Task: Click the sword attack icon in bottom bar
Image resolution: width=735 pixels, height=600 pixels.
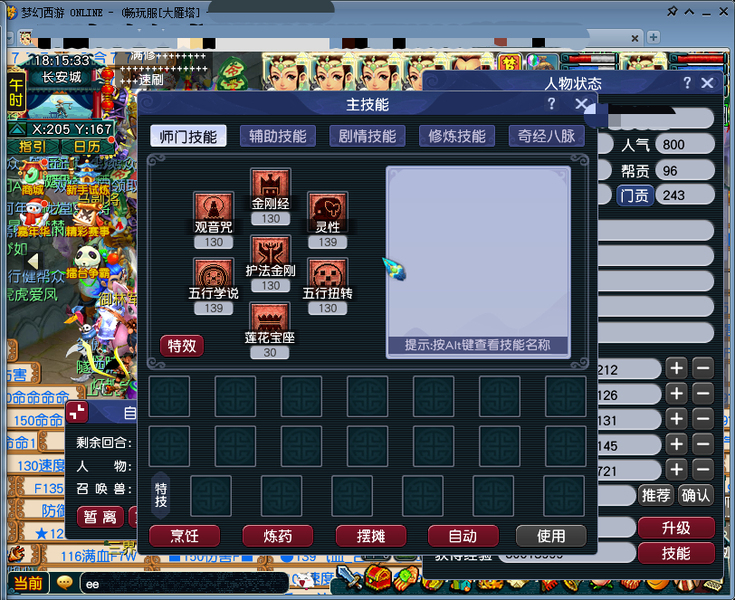Action: 348,578
